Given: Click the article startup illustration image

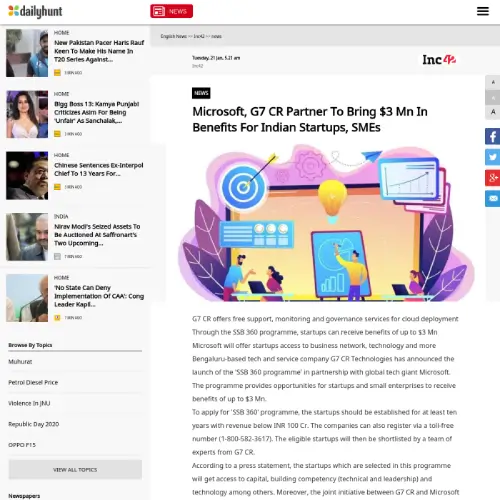Looking at the screenshot, I should coord(326,223).
